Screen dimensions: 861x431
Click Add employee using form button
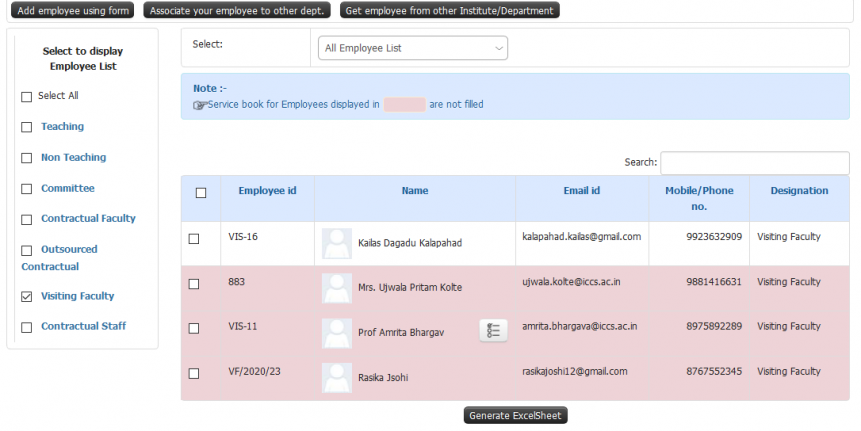coord(72,10)
